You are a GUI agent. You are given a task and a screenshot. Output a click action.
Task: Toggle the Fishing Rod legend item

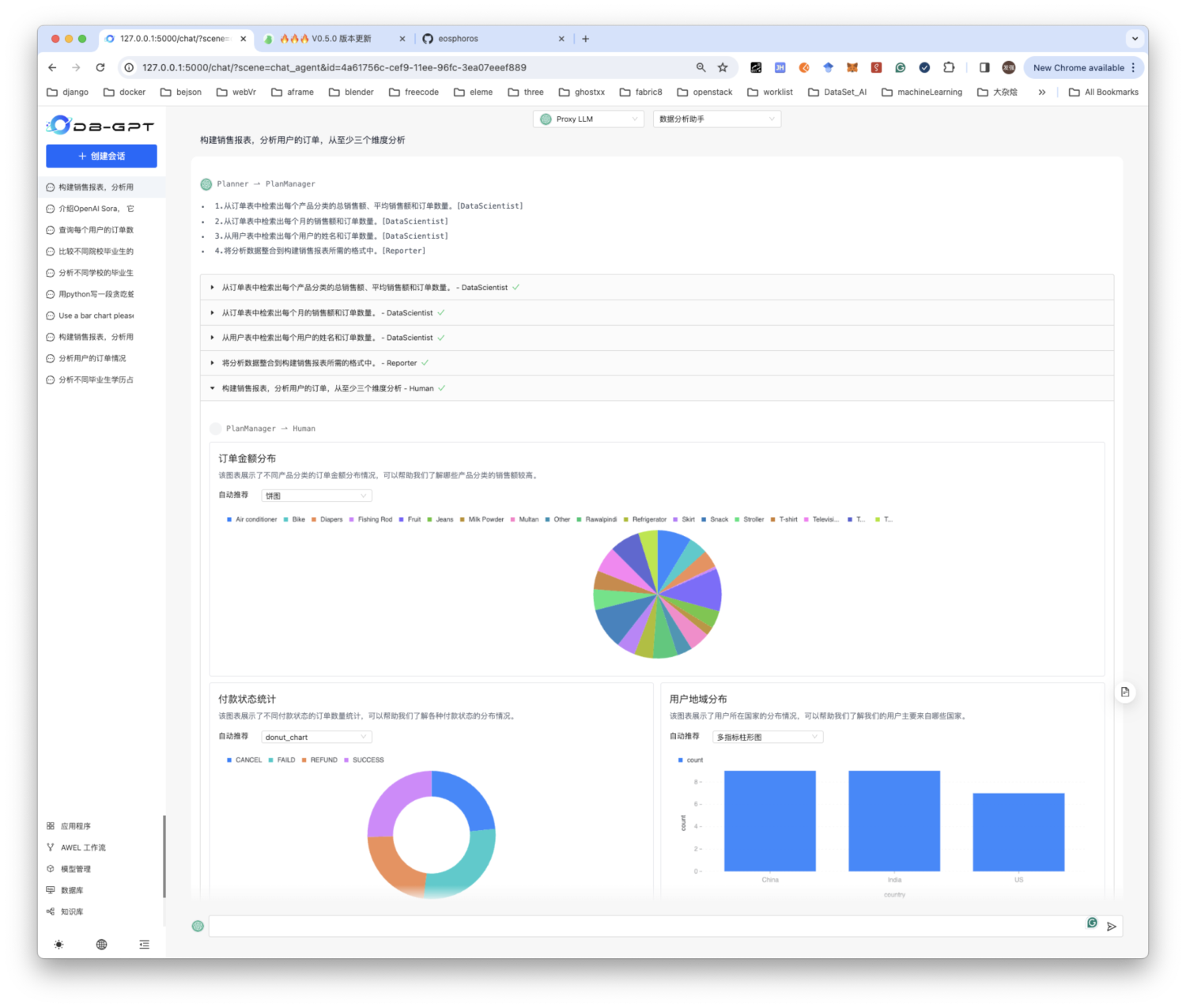pyautogui.click(x=371, y=519)
